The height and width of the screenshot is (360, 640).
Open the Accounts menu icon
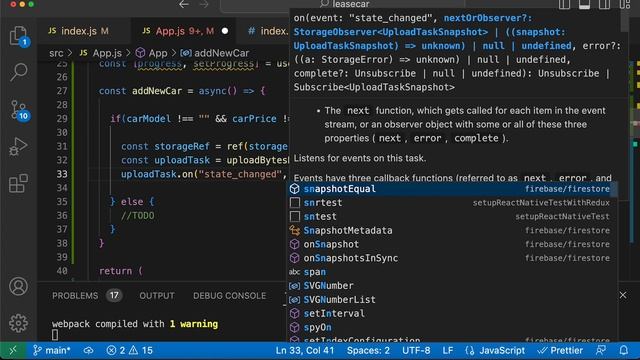click(x=18, y=287)
